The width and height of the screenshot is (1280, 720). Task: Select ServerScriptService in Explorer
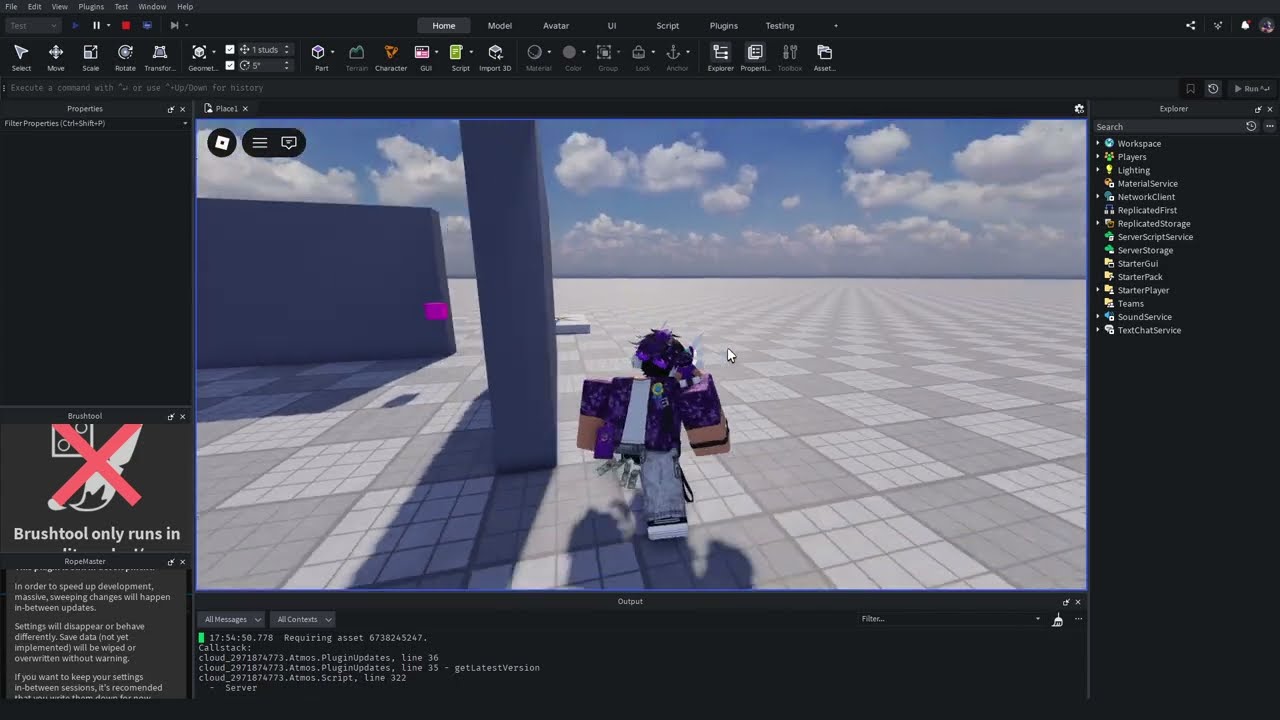[1155, 237]
